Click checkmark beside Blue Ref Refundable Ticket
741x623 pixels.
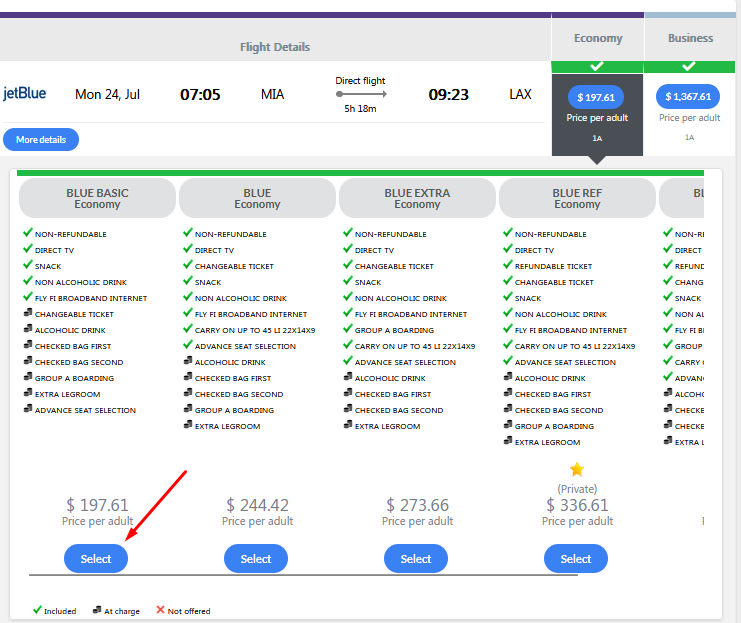[508, 265]
